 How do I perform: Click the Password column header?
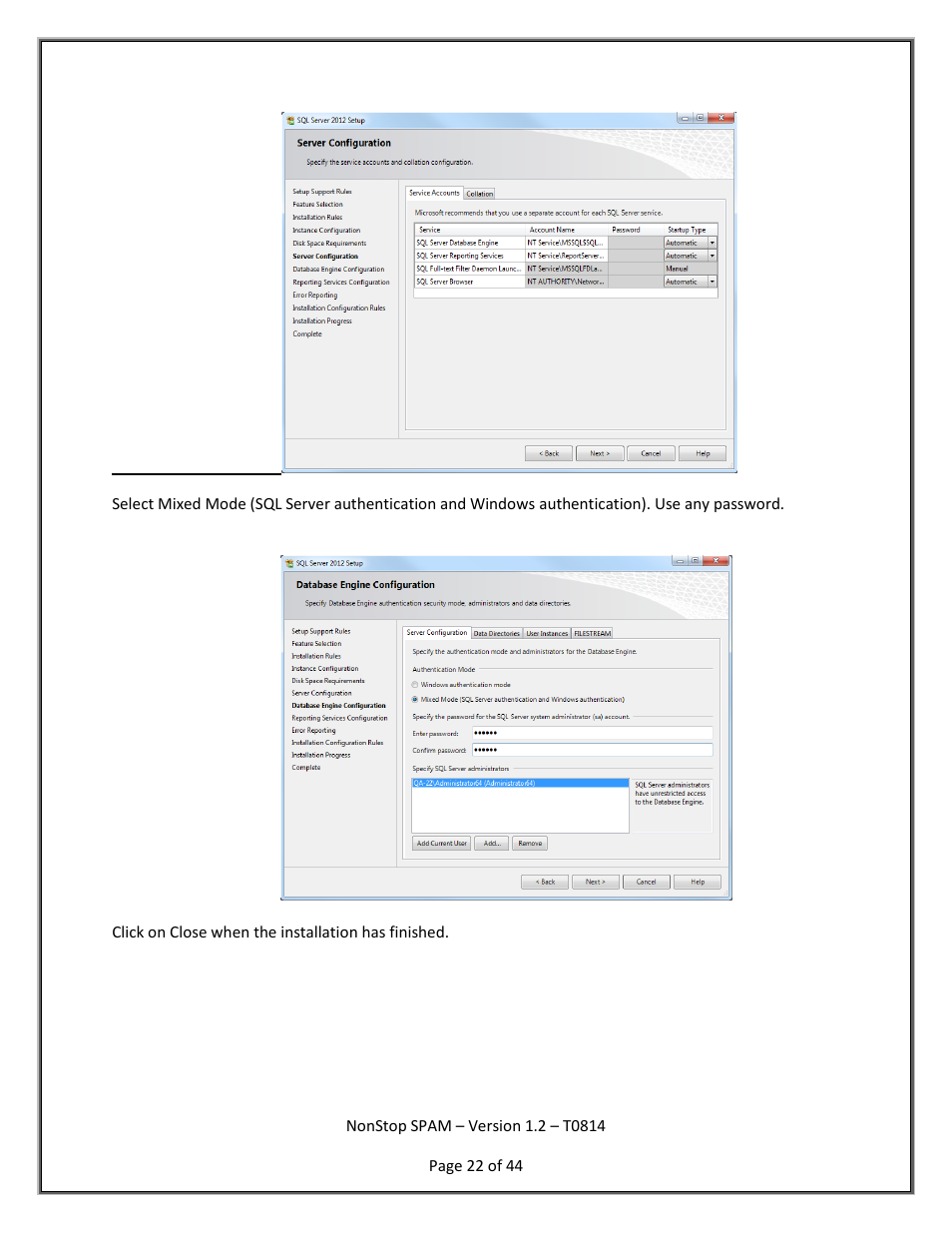click(x=636, y=230)
